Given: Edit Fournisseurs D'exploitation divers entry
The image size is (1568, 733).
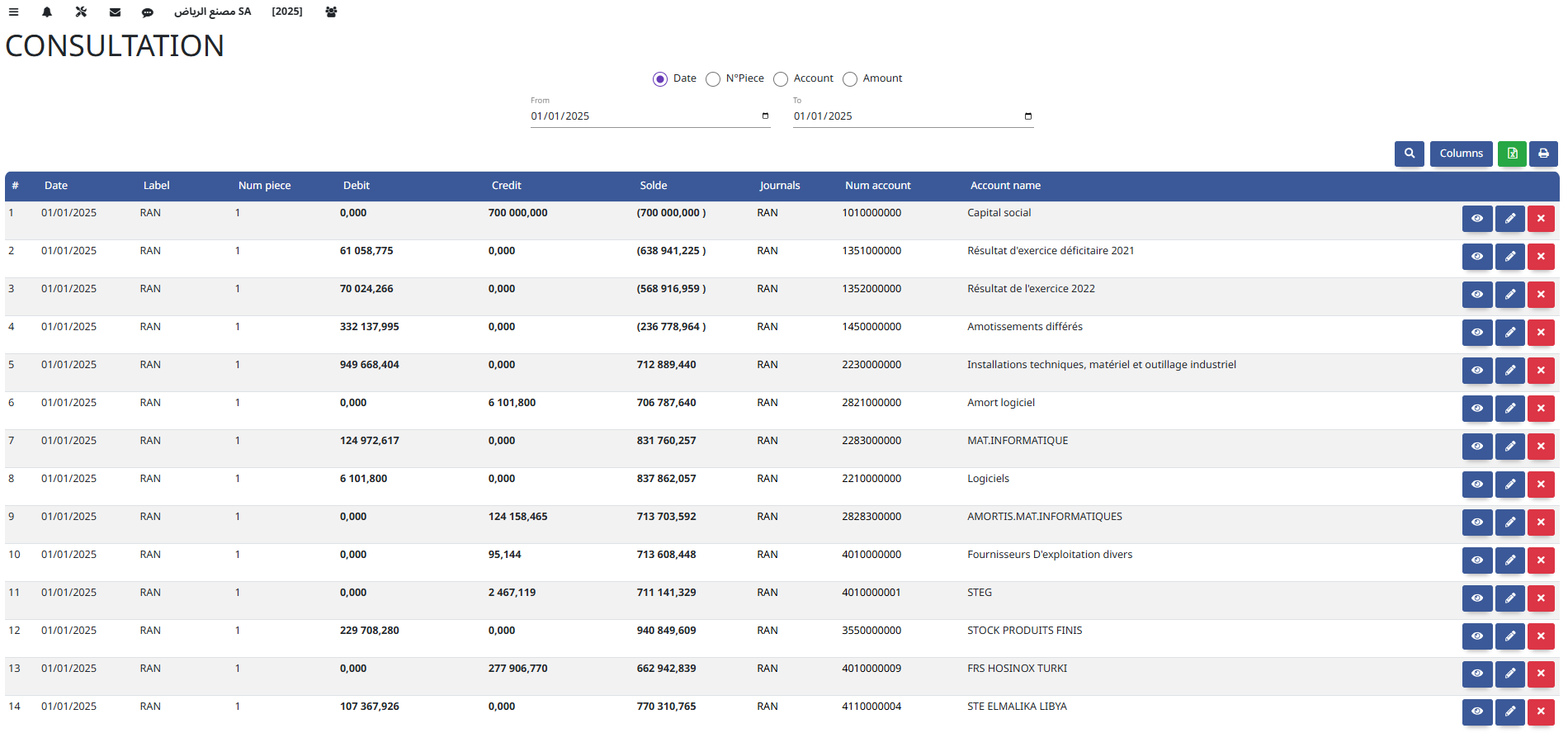Looking at the screenshot, I should click(1509, 560).
